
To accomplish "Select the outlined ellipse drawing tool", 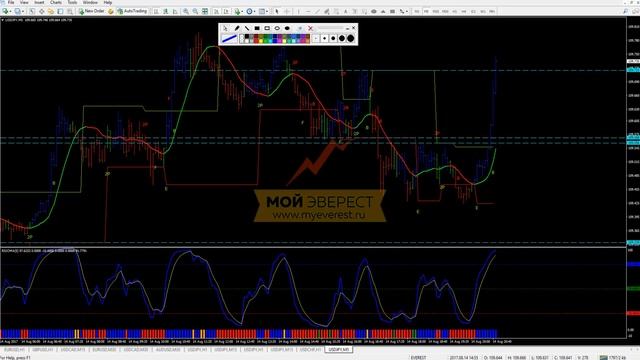I will coord(277,28).
